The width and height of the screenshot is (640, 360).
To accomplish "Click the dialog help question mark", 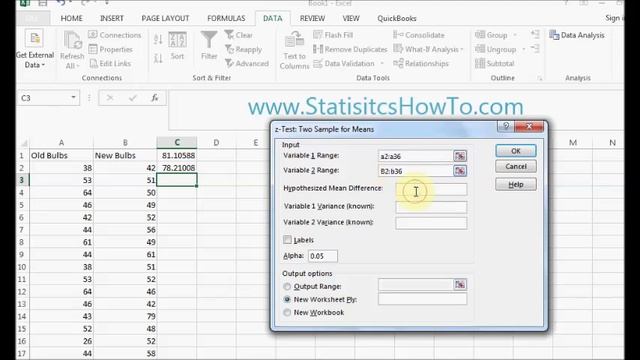I will click(x=506, y=126).
